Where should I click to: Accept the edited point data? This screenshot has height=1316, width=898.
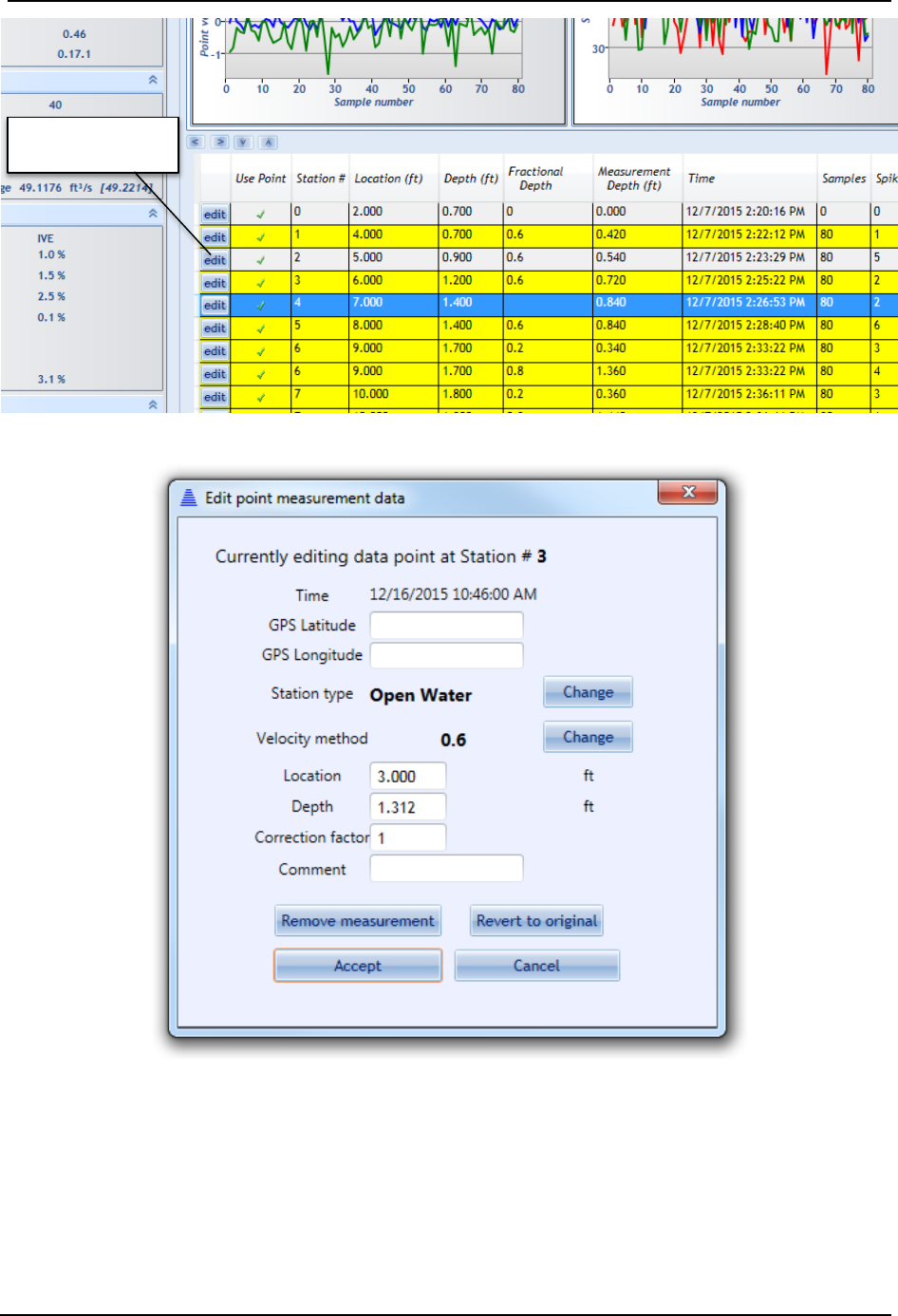coord(358,966)
